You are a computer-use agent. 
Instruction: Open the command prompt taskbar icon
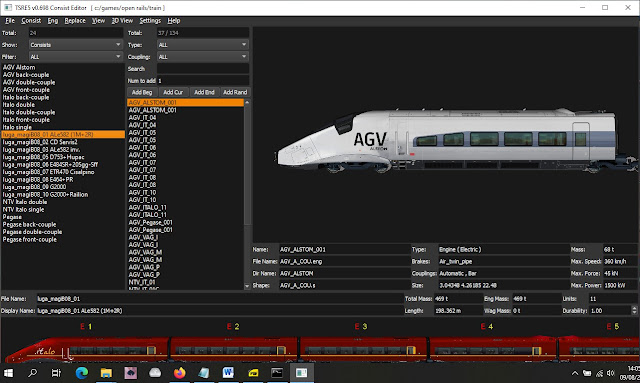277,372
